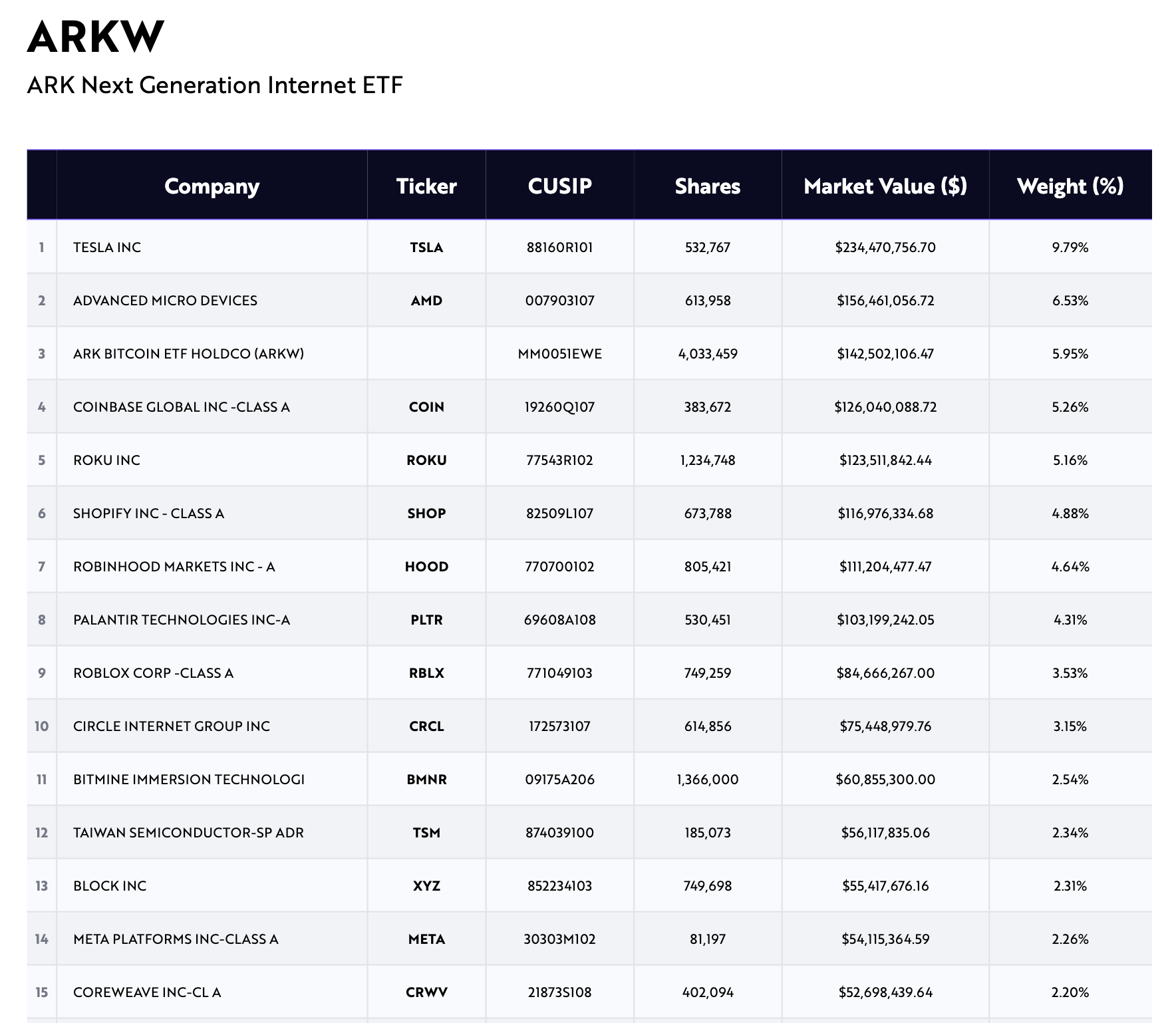Select ARK BITCOIN ETF HOLDCO row name
This screenshot has height=1023, width=1176.
pos(188,354)
